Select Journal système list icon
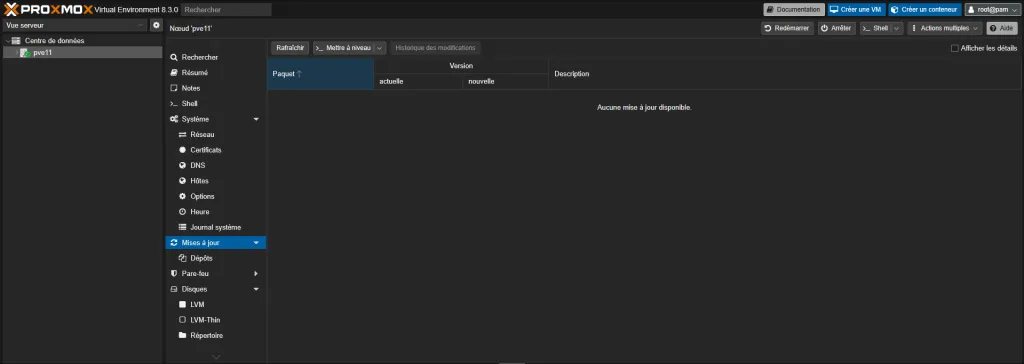 [183, 227]
